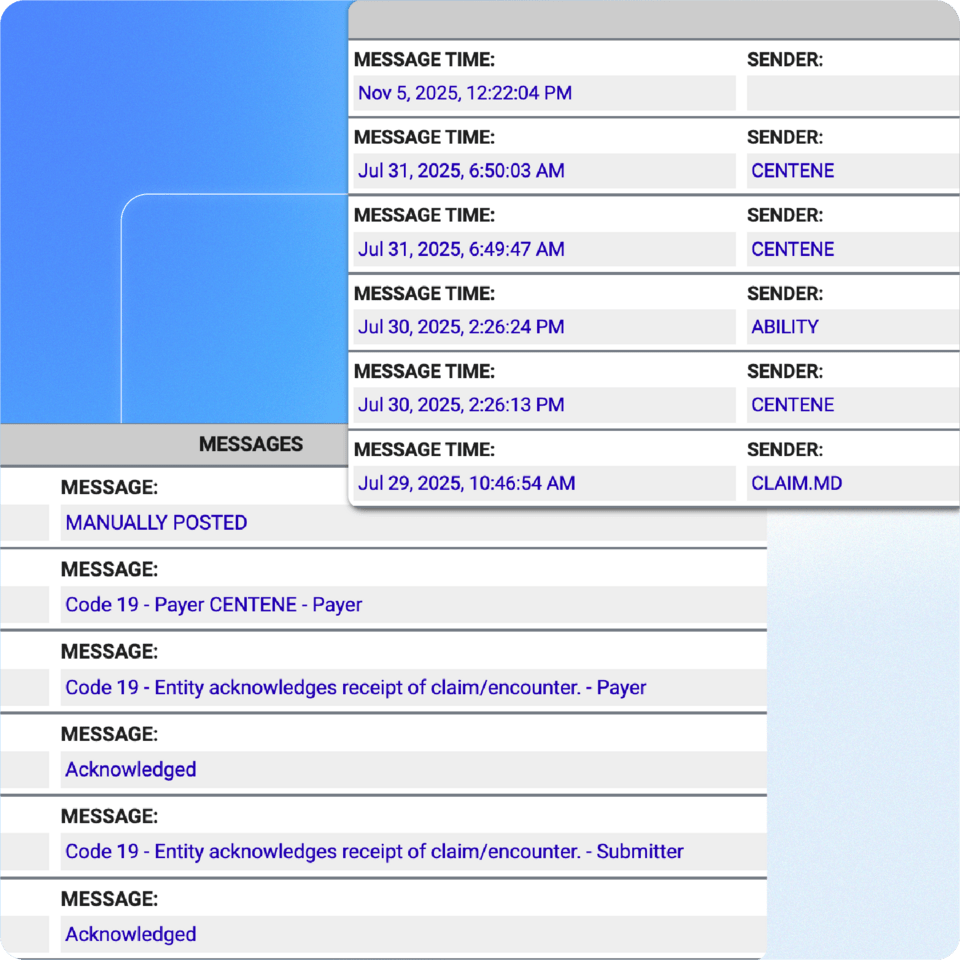
Task: Select the ABILITY sender link
Action: 785,327
